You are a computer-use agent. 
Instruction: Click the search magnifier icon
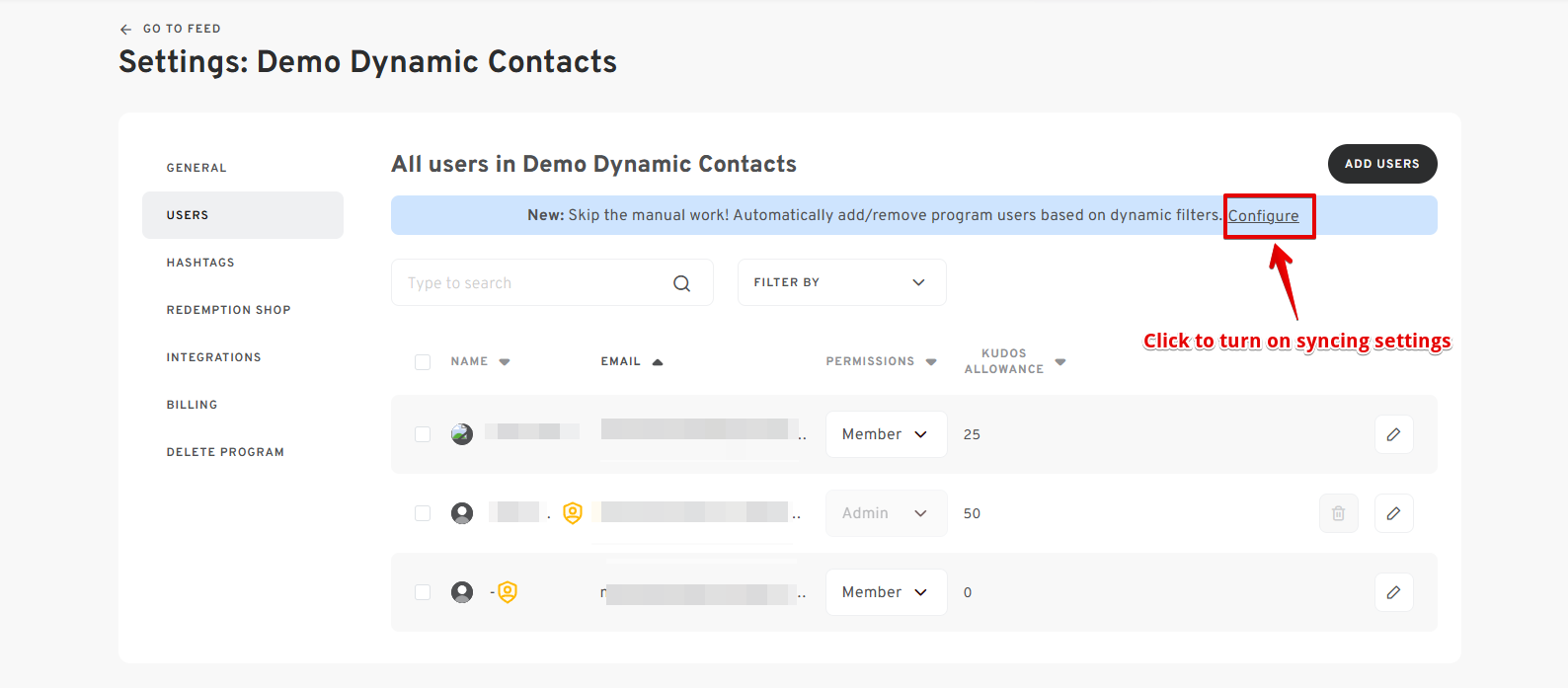[x=681, y=283]
